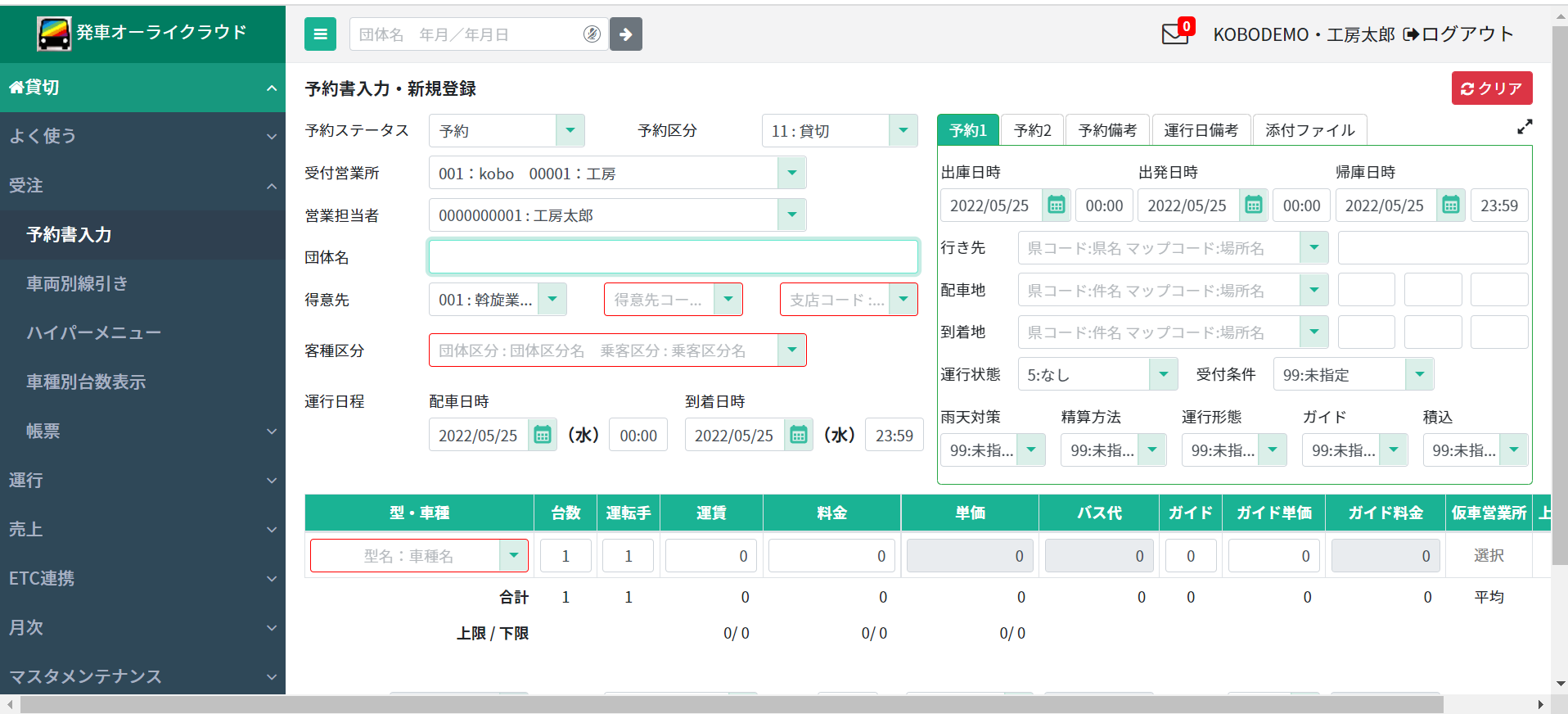Viewport: 1568px width, 714px height.
Task: Select 予約書入力 in sidebar
Action: [x=142, y=235]
